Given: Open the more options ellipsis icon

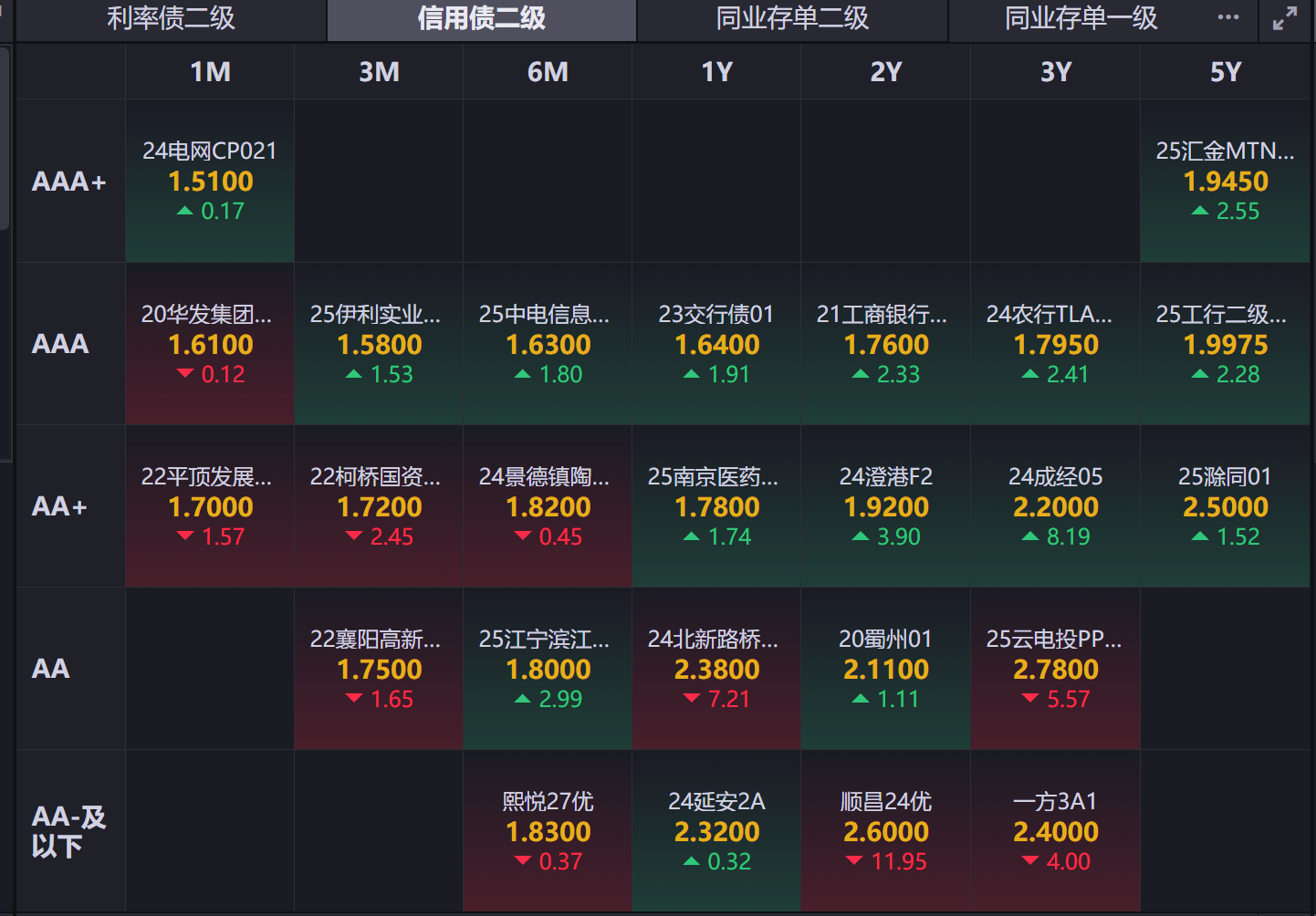Looking at the screenshot, I should point(1228,17).
